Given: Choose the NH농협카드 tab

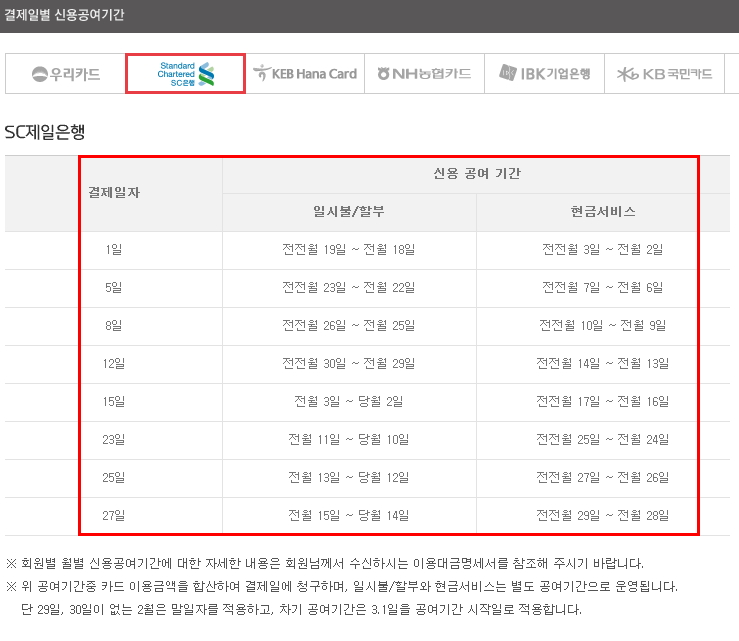Looking at the screenshot, I should pos(424,74).
